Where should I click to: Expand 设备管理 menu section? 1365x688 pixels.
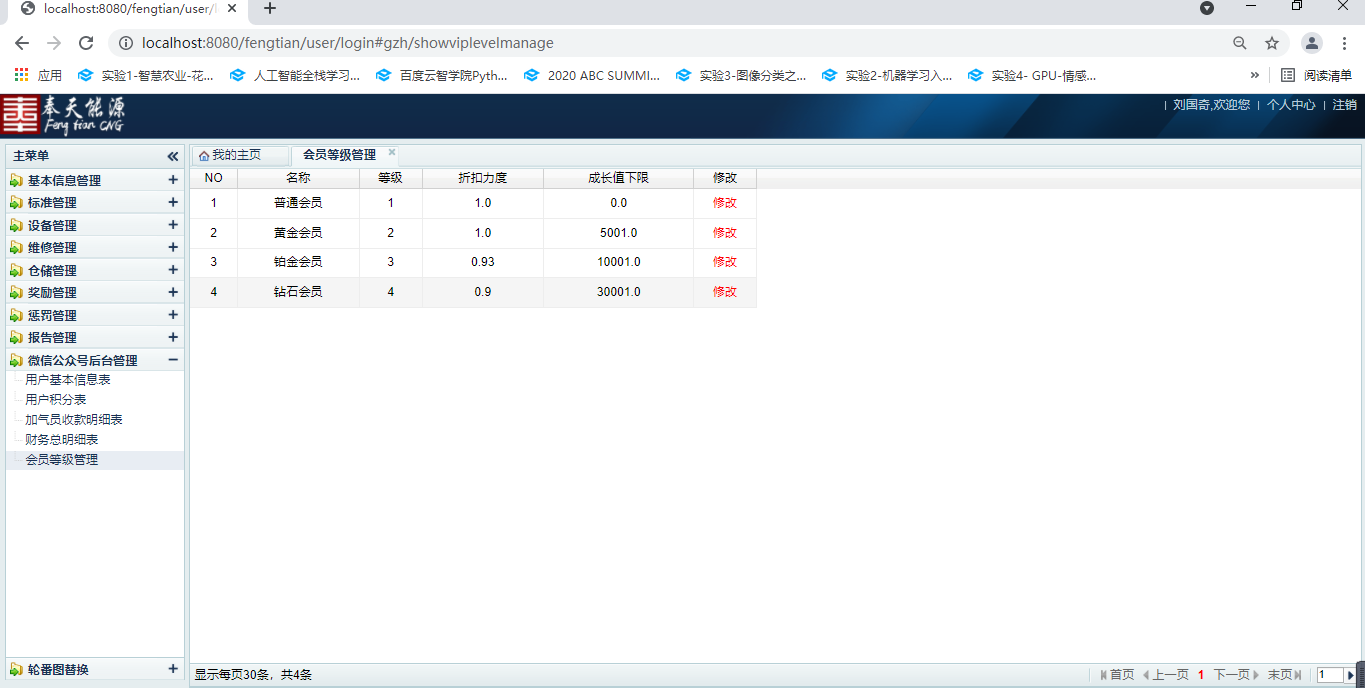click(173, 225)
